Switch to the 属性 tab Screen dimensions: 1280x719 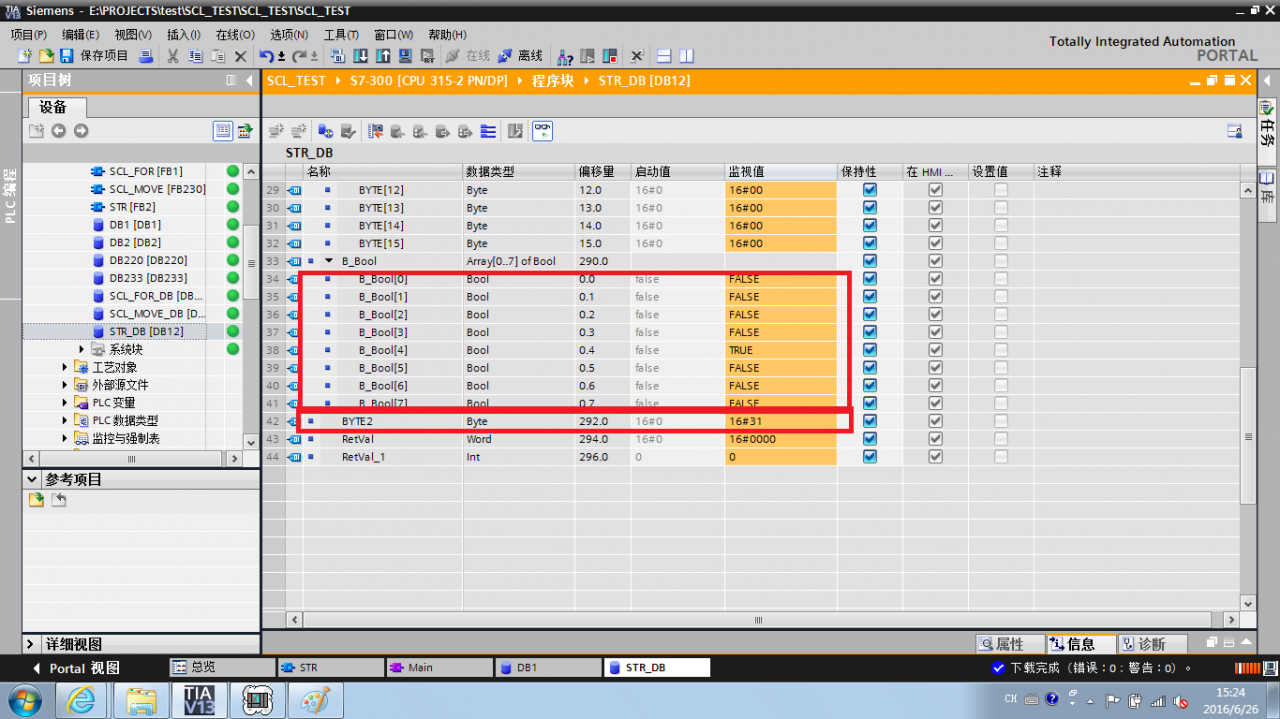click(x=1009, y=644)
